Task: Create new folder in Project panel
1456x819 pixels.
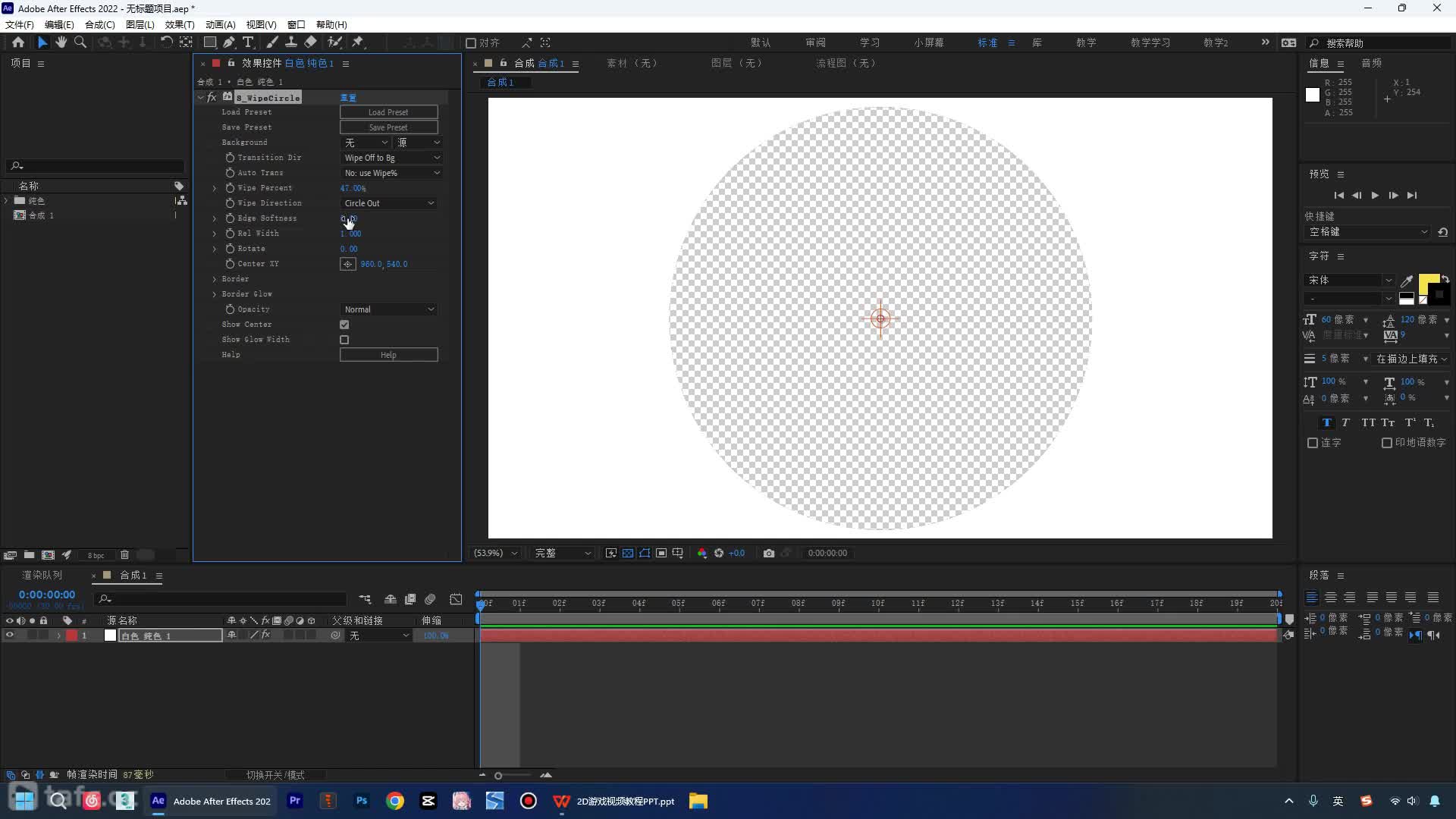Action: click(x=29, y=555)
